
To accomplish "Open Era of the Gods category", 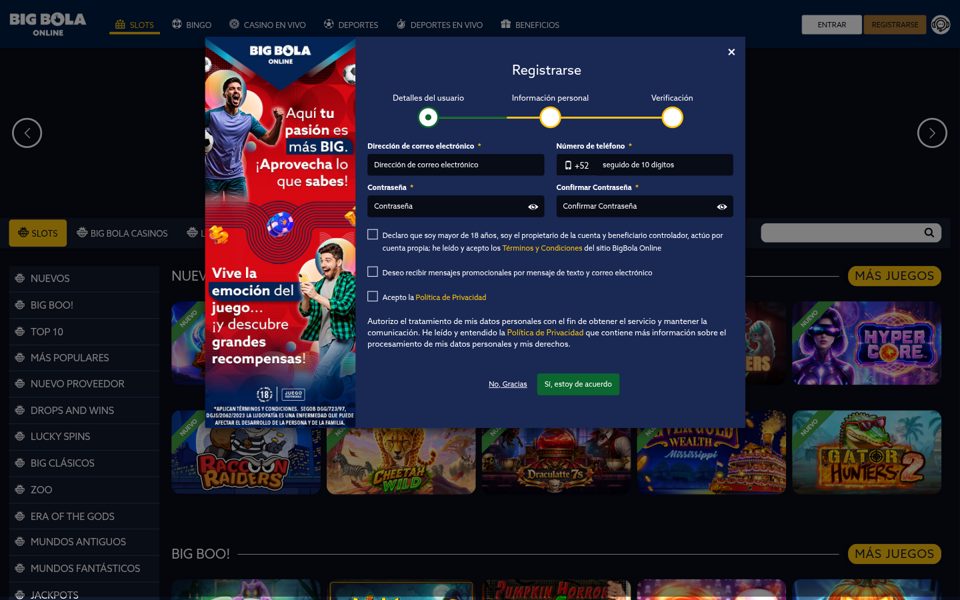I will pyautogui.click(x=84, y=516).
